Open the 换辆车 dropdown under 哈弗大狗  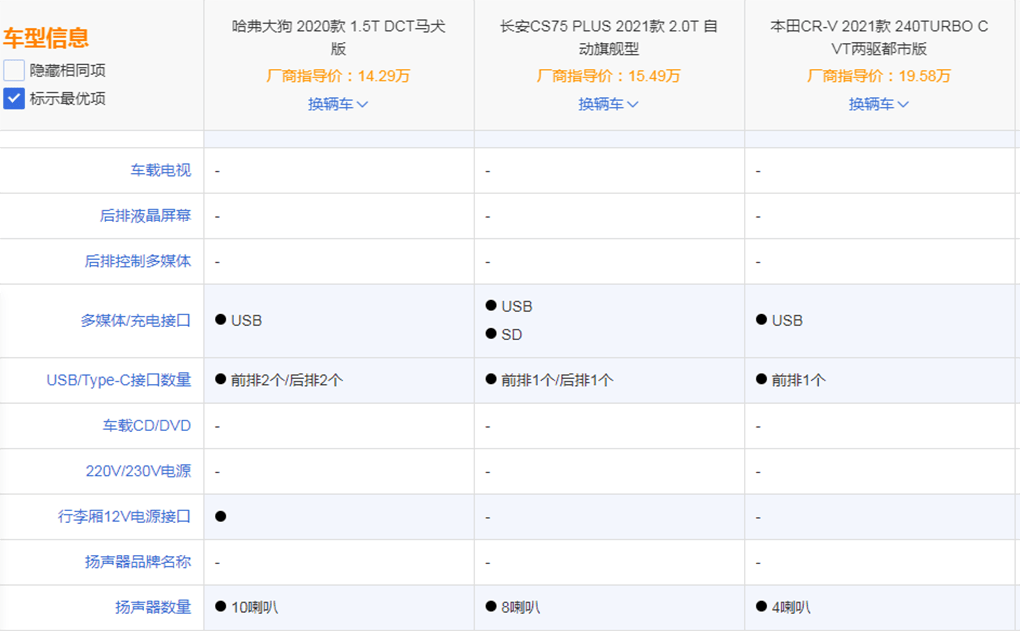[x=339, y=102]
